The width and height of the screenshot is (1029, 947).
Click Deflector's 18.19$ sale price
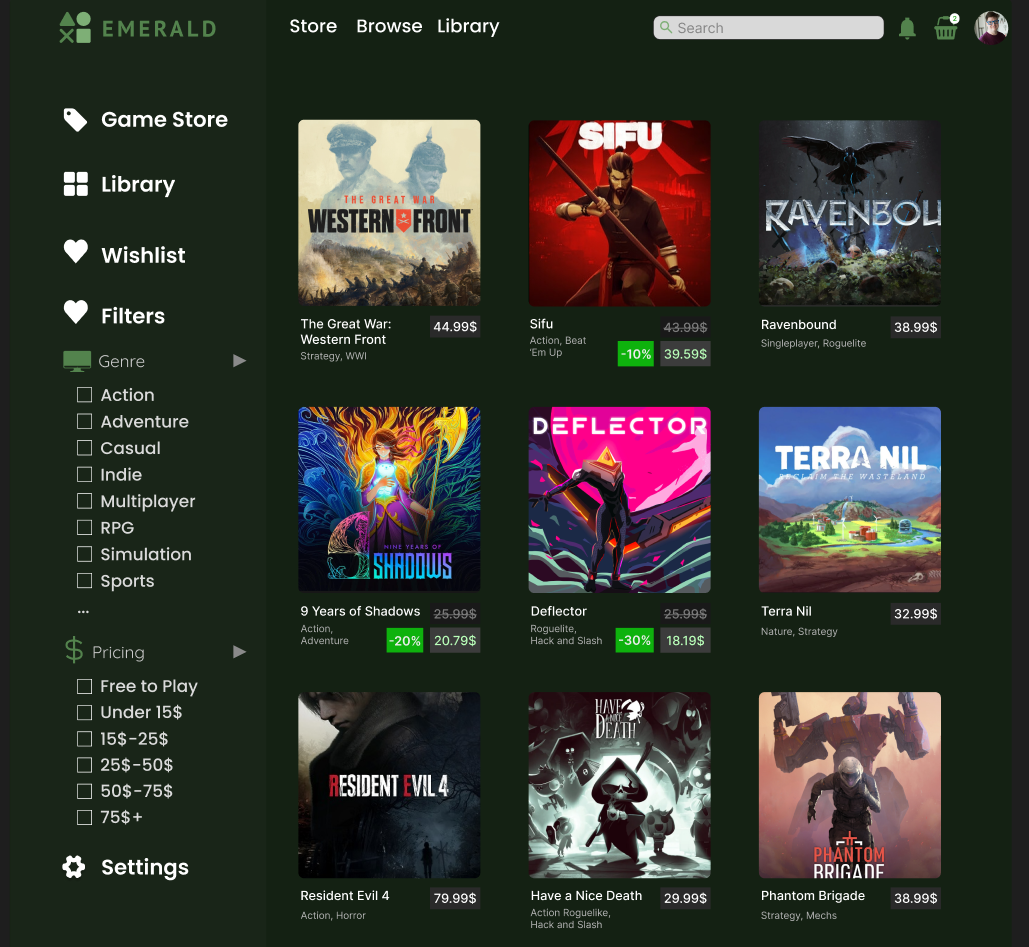coord(685,641)
